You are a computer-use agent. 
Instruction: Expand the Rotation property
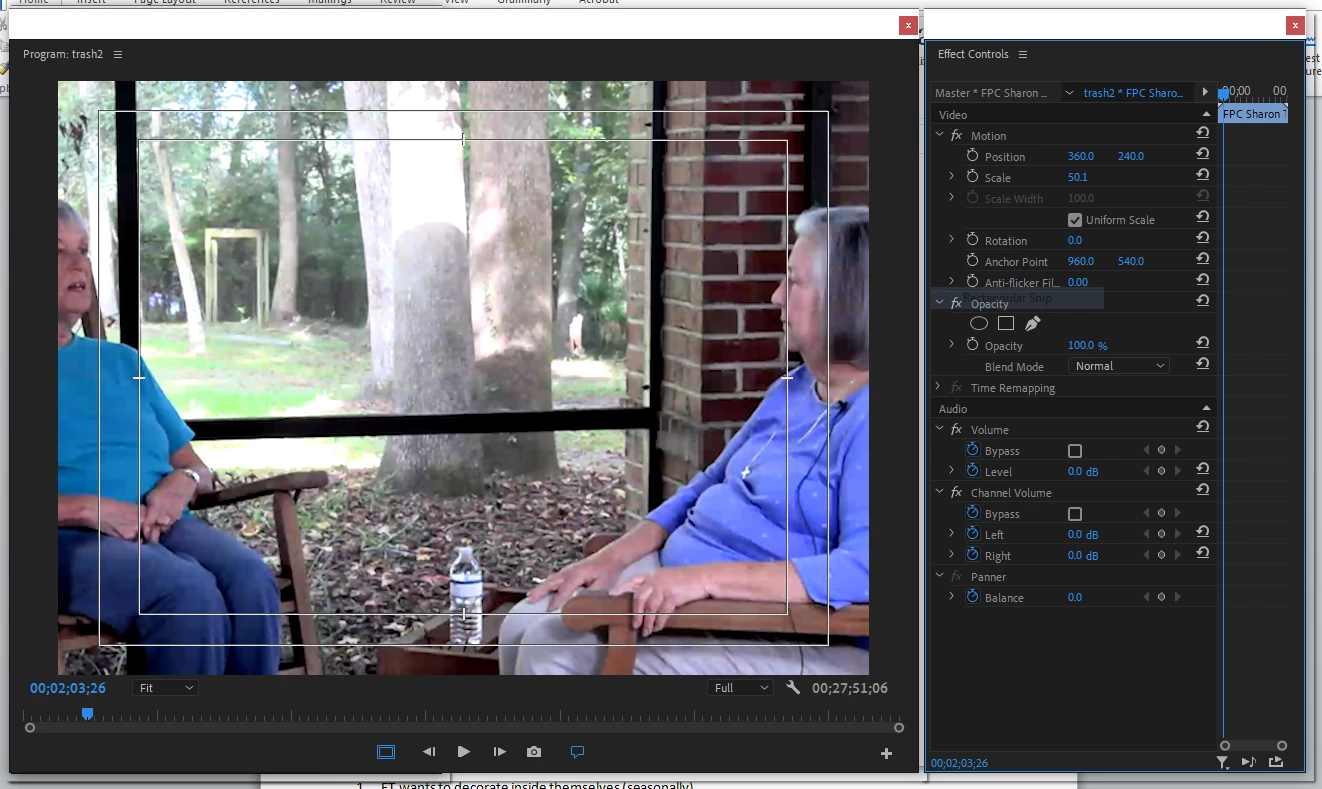coord(951,239)
